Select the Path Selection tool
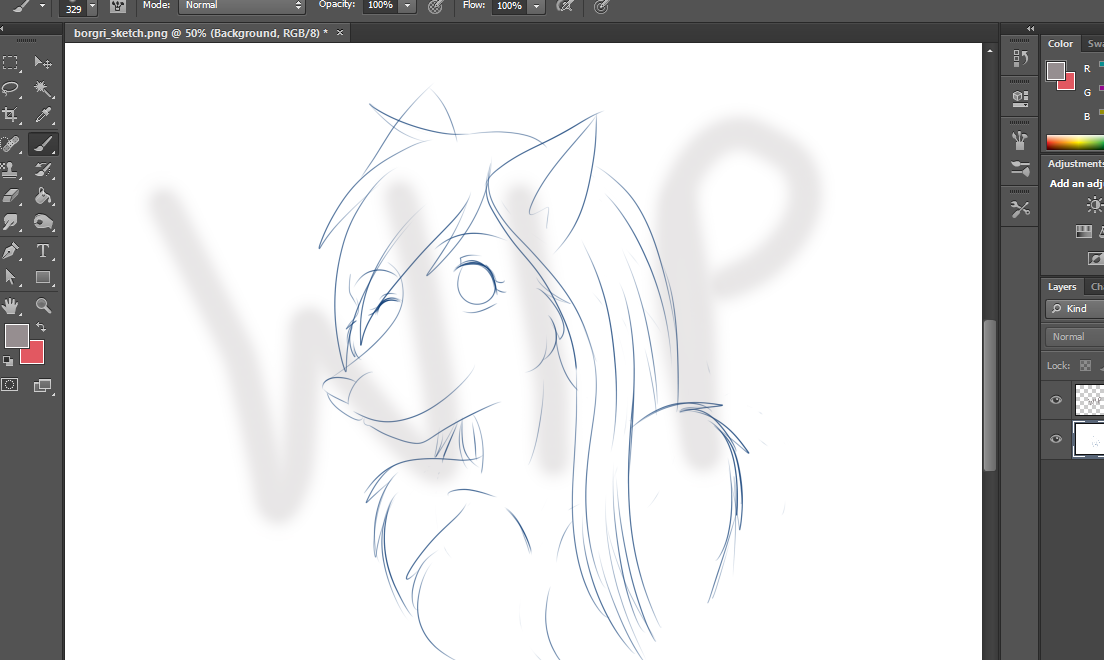 pyautogui.click(x=11, y=277)
